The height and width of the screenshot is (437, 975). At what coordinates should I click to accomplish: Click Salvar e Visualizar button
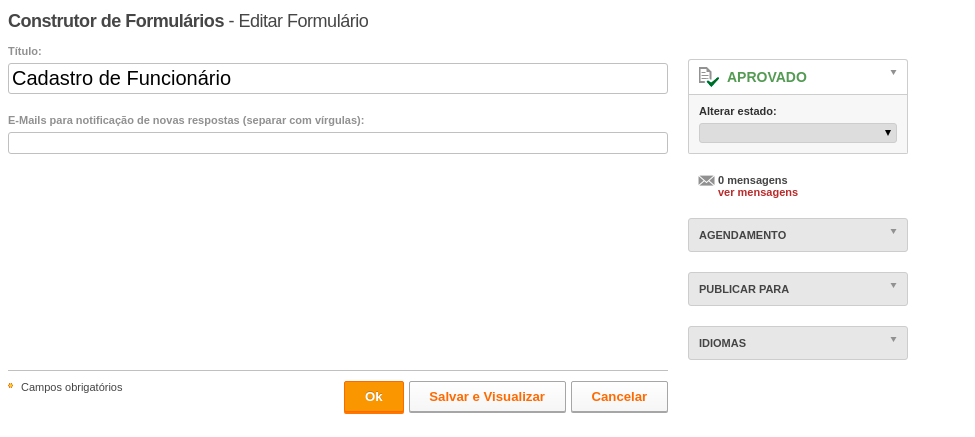coord(487,397)
